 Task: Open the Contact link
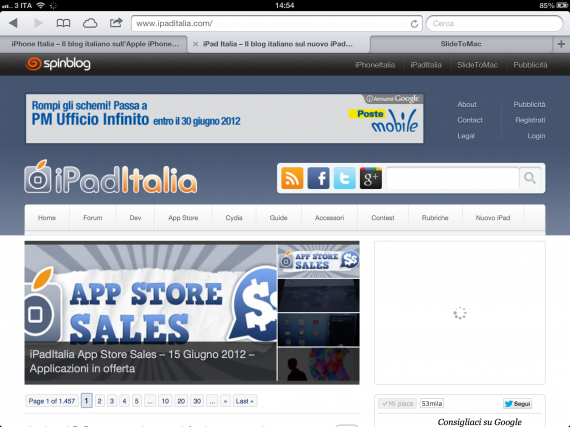pos(470,120)
